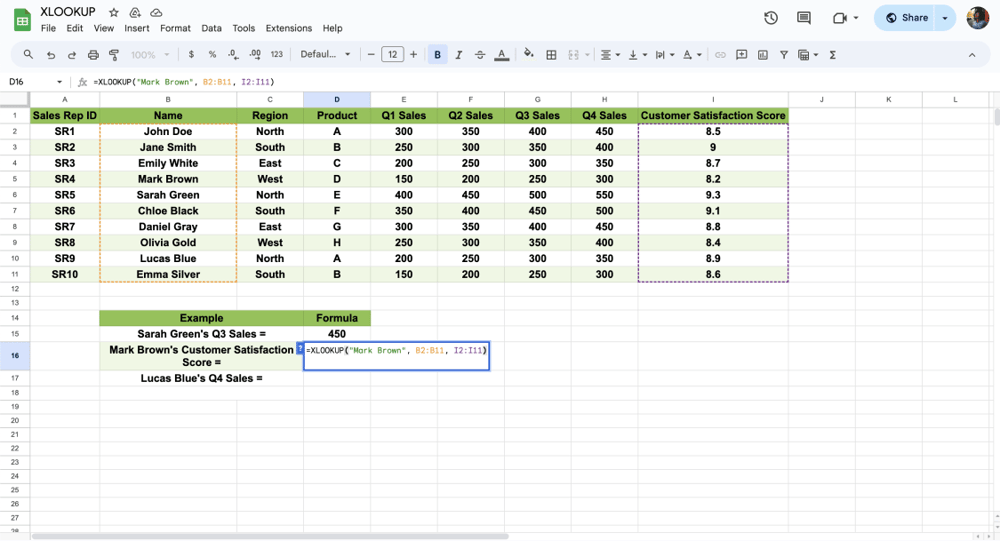Viewport: 1000px width, 541px height.
Task: Open the comments panel icon
Action: tap(804, 18)
